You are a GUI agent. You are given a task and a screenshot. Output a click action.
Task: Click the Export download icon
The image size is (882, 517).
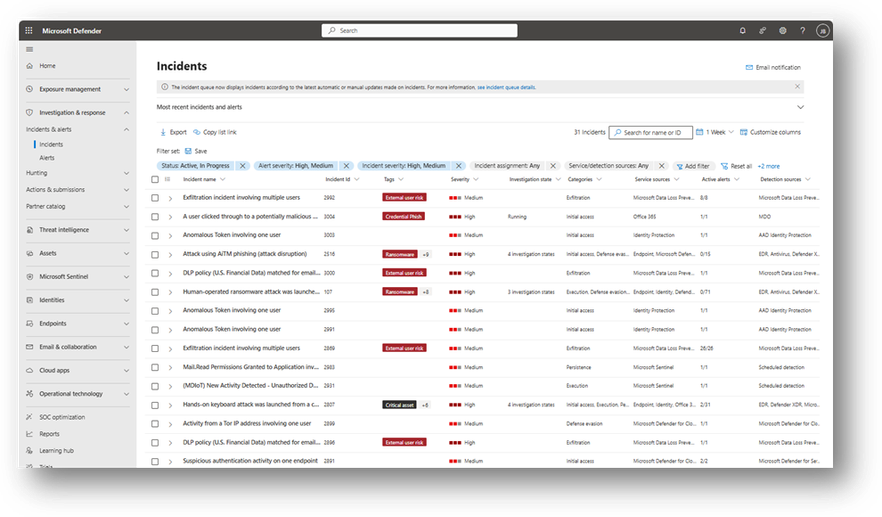[163, 132]
